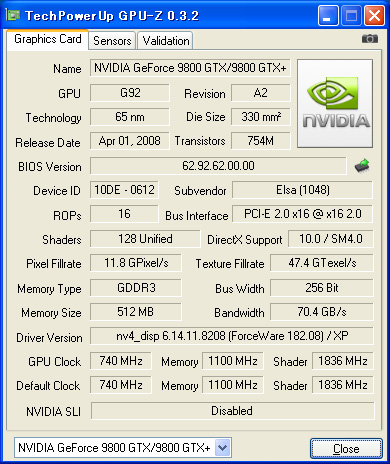Click the NVIDIA SLI Disabled field
This screenshot has height=464, width=390.
(232, 411)
